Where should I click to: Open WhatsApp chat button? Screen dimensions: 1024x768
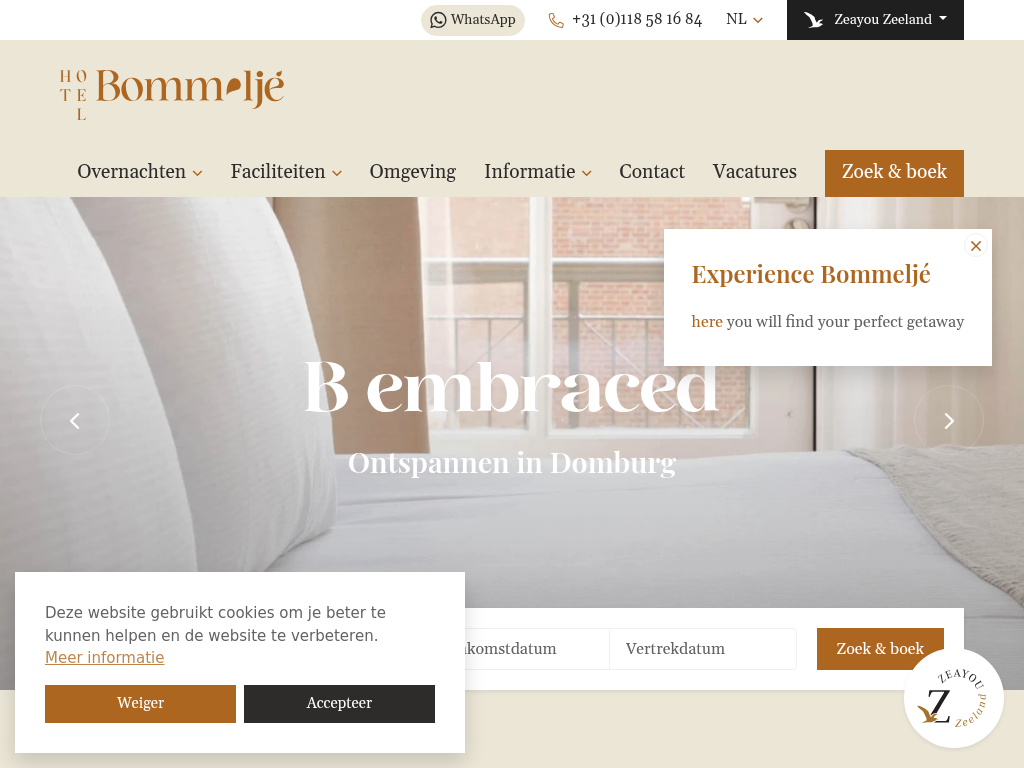(x=473, y=20)
